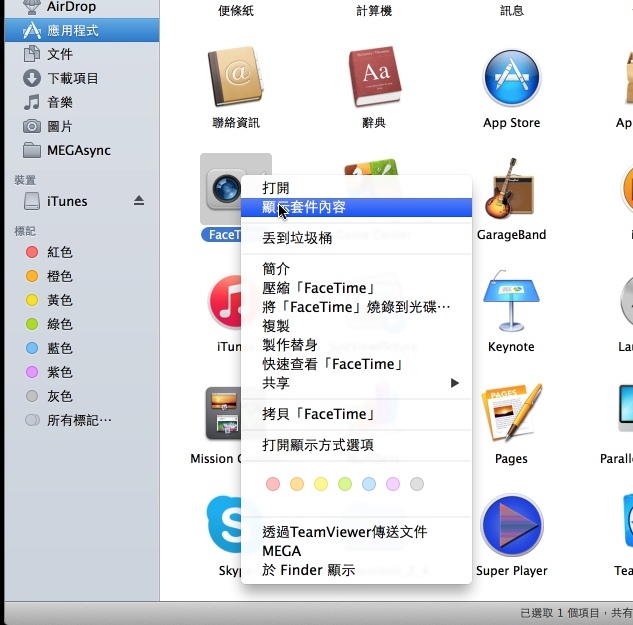
Task: Select the 橙色 tag in sidebar
Action: [x=82, y=276]
